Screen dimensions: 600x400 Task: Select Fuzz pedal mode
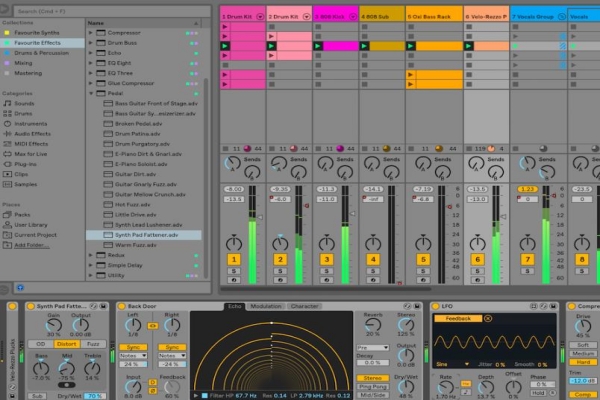tap(93, 344)
